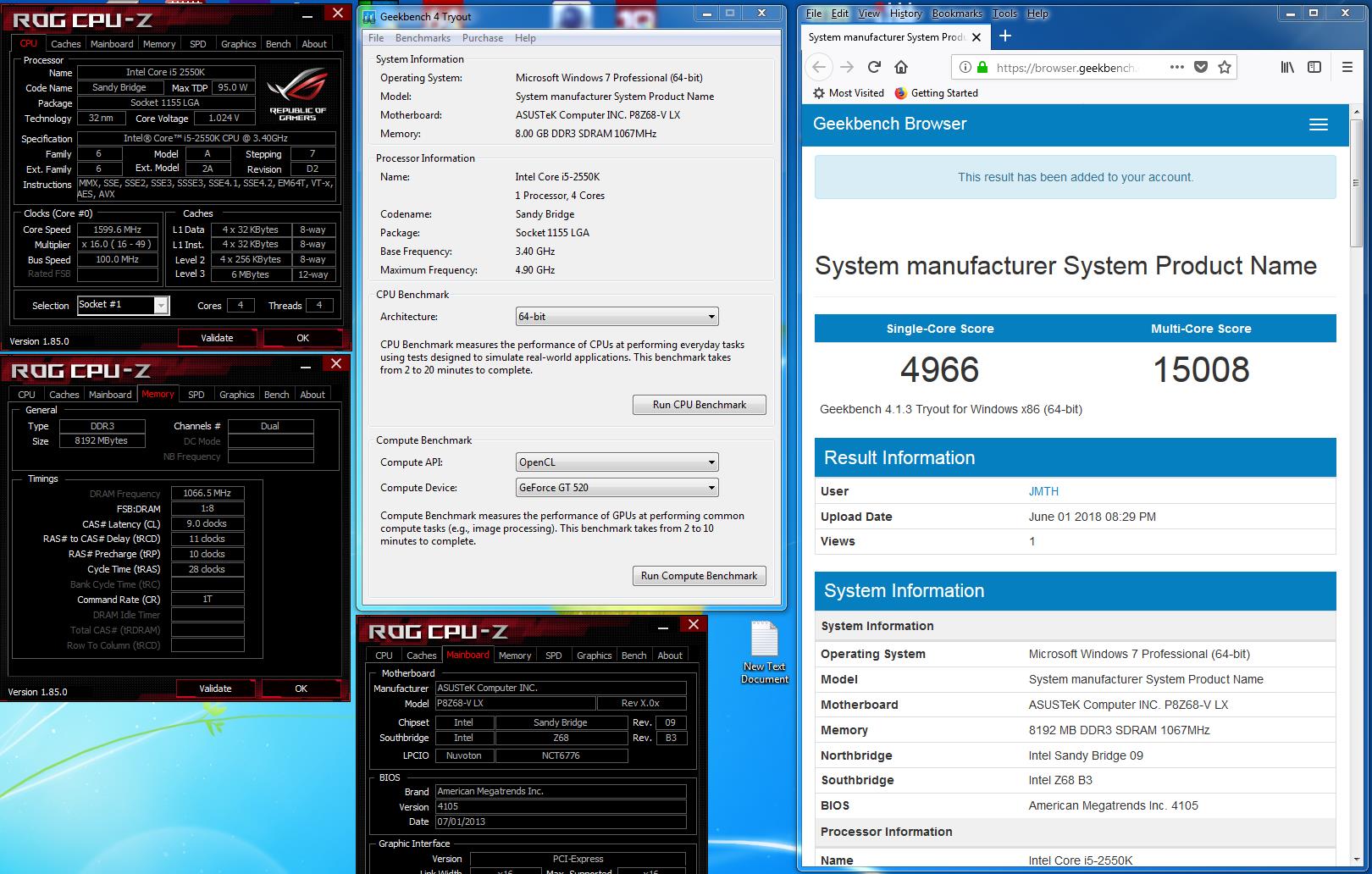This screenshot has height=874, width=1372.
Task: Open JMTH user profile link
Action: (x=1043, y=491)
